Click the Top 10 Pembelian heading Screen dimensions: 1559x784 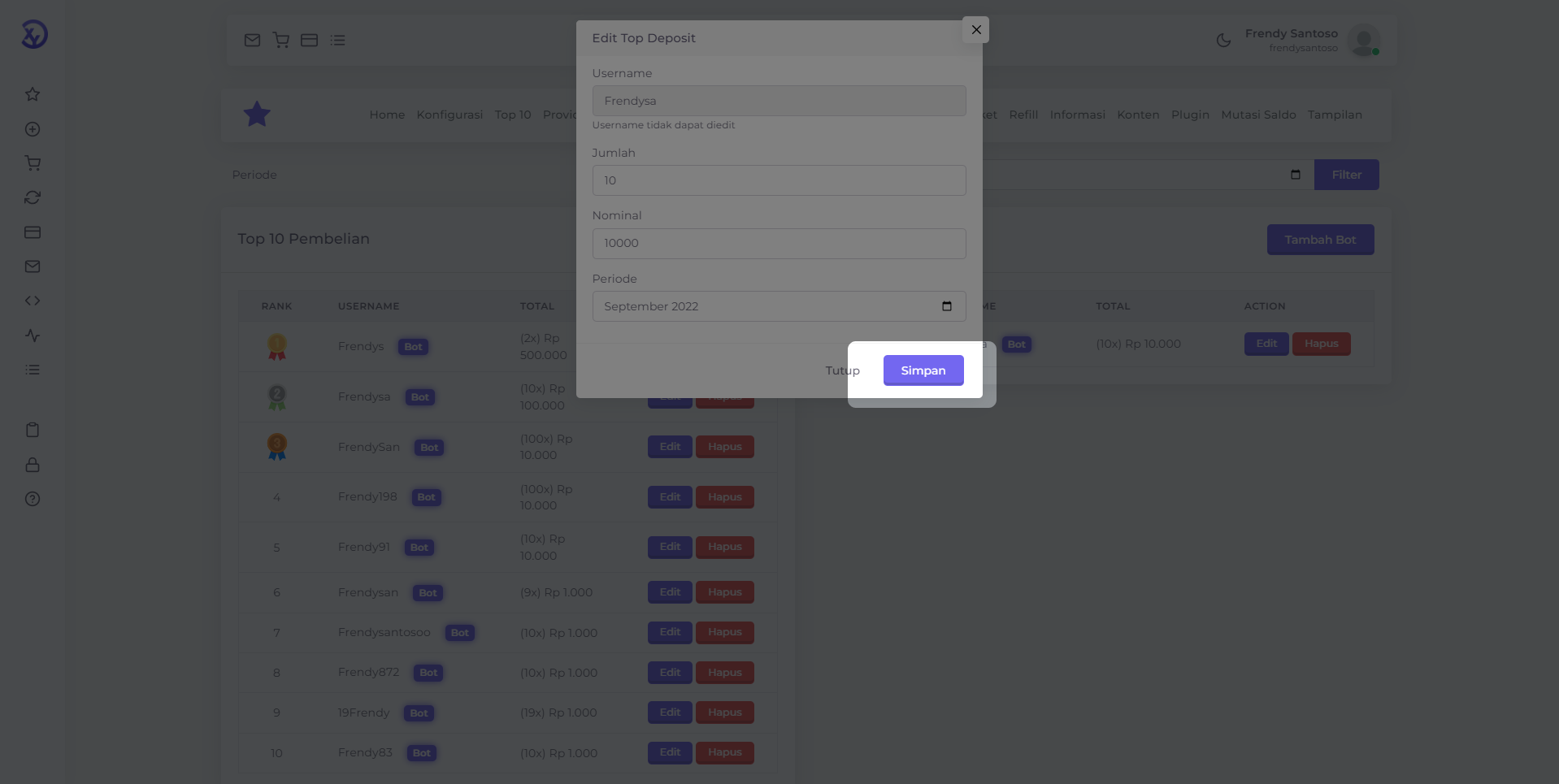click(x=303, y=239)
